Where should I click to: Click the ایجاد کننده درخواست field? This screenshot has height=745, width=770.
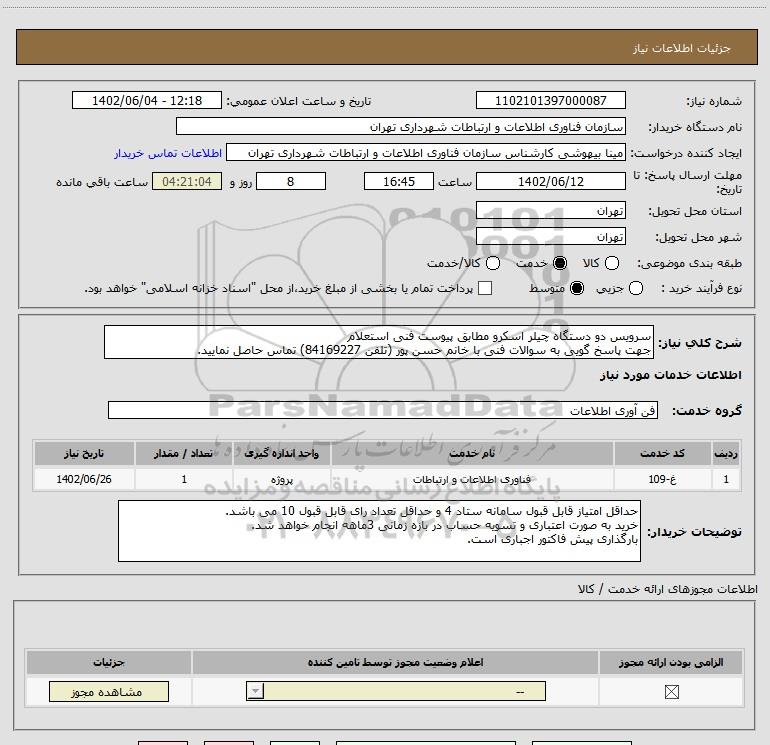[x=426, y=153]
